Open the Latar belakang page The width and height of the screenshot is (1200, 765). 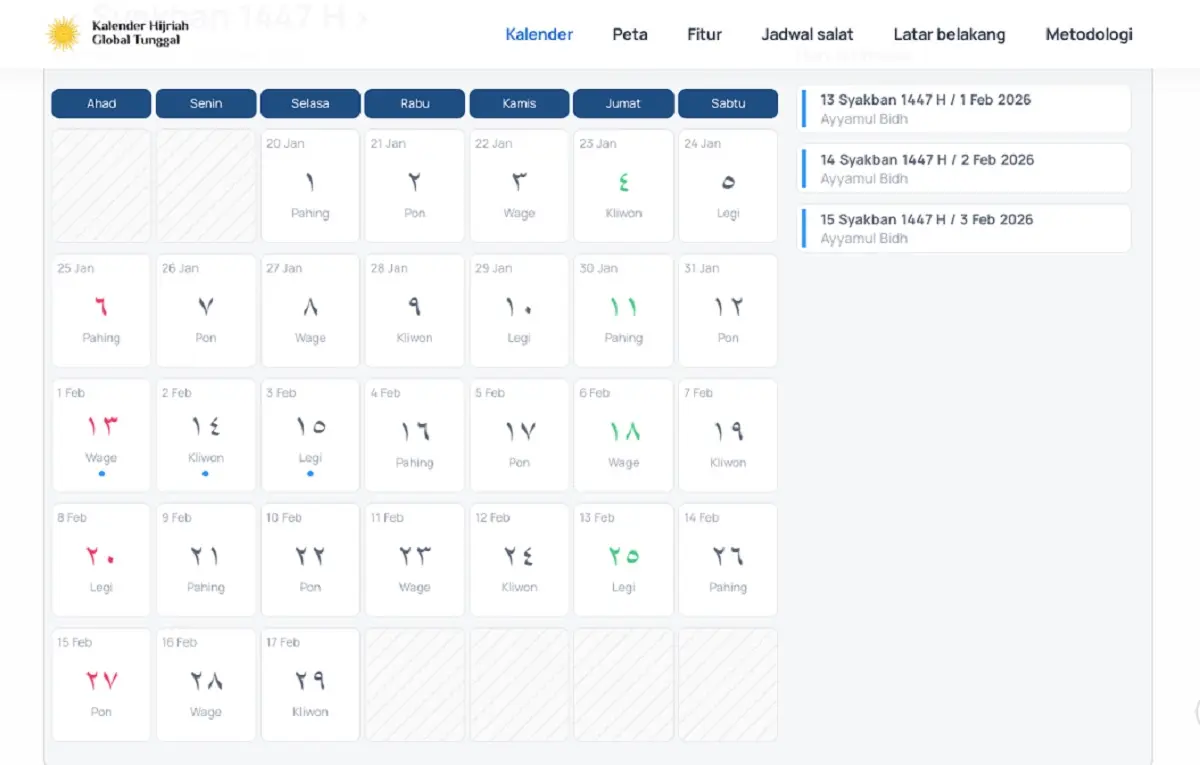coord(949,34)
